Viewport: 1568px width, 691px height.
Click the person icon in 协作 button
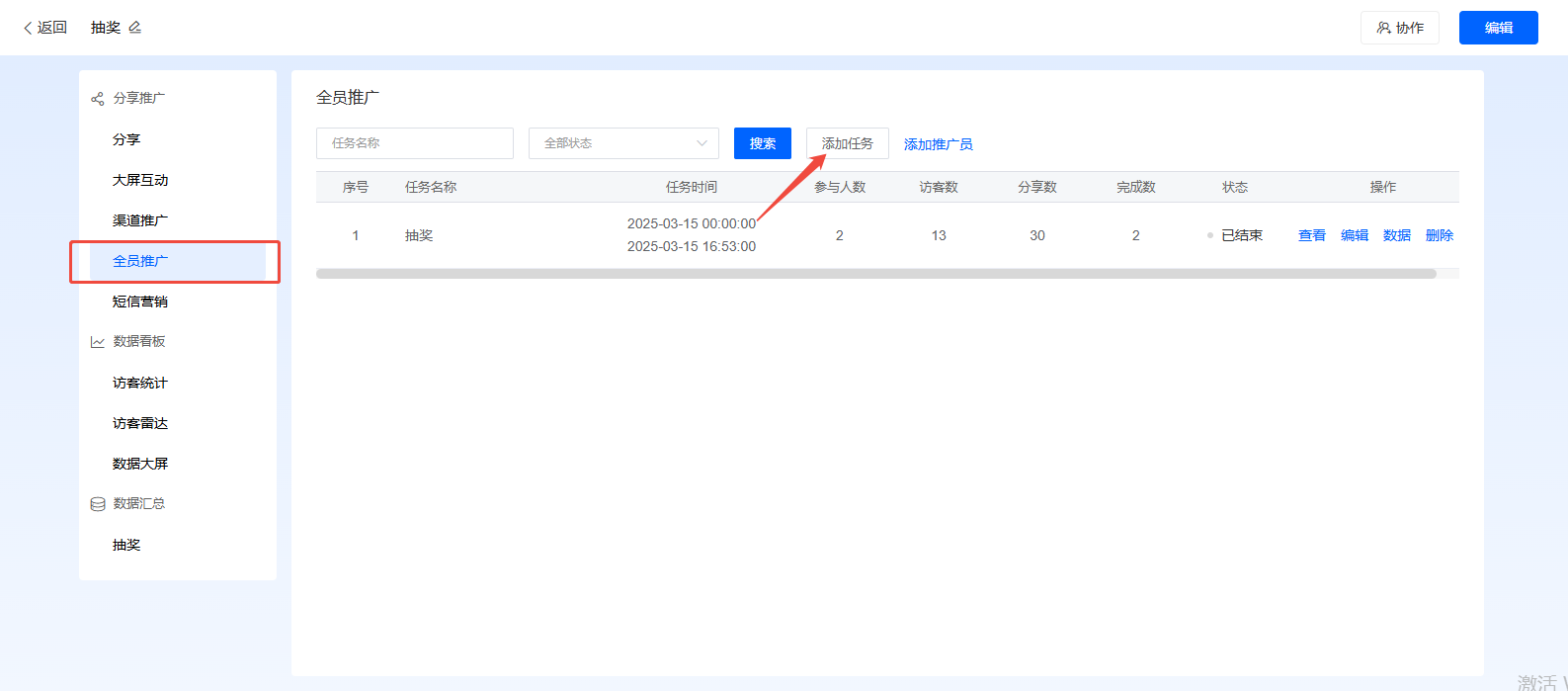[x=1383, y=28]
